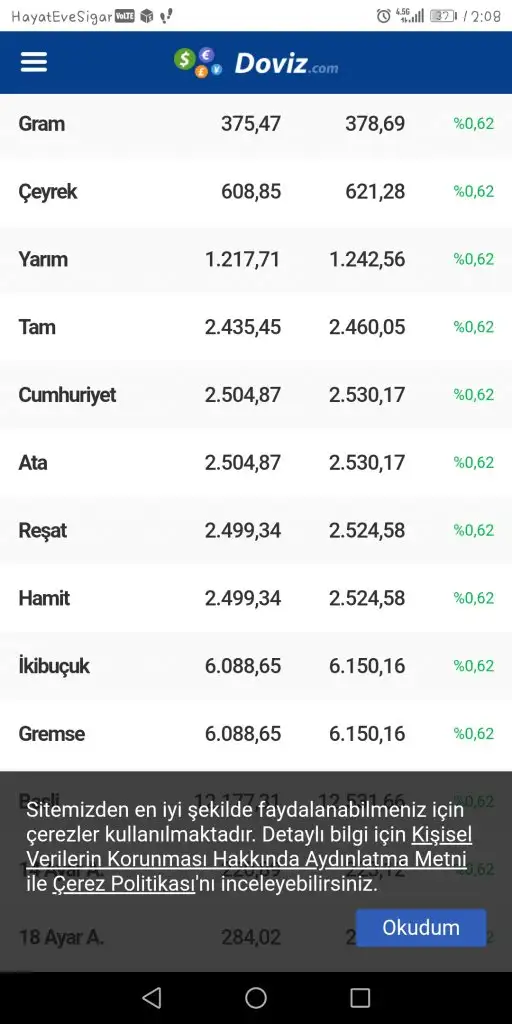Open the hamburger menu

pyautogui.click(x=34, y=62)
